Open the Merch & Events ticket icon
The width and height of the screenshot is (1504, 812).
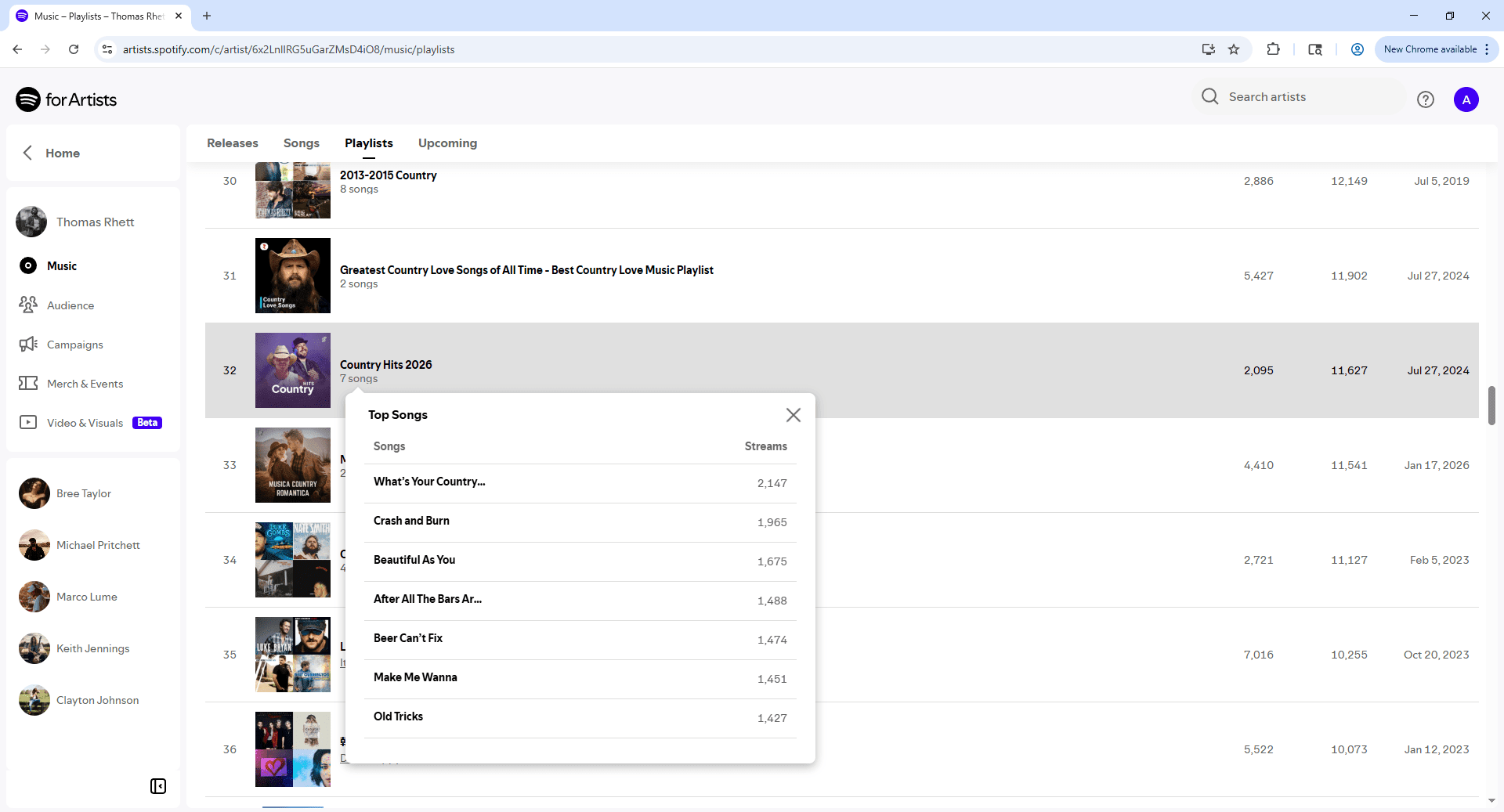coord(28,383)
